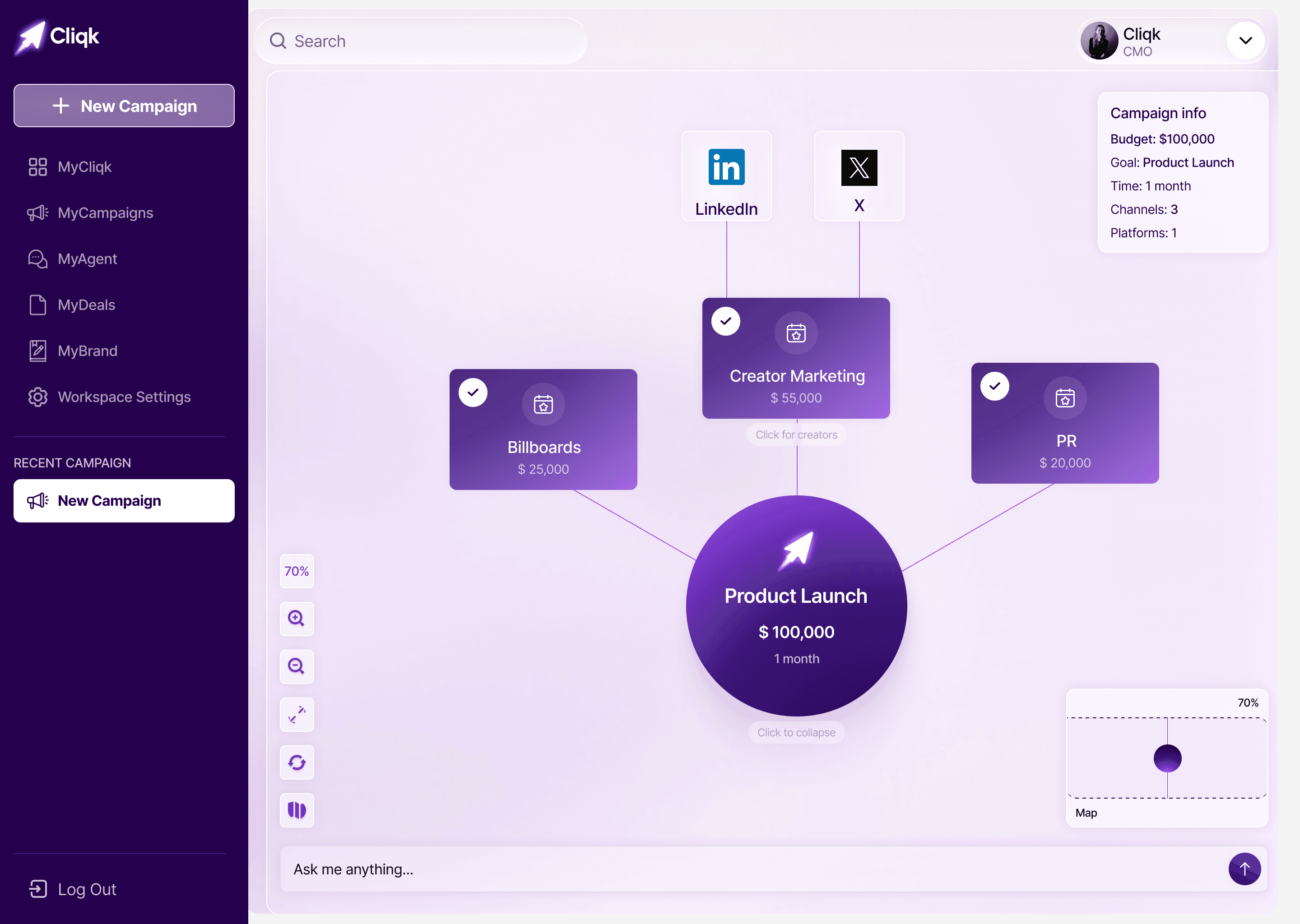Viewport: 1300px width, 924px height.
Task: Toggle the checkmark on the Billboards node
Action: click(473, 392)
